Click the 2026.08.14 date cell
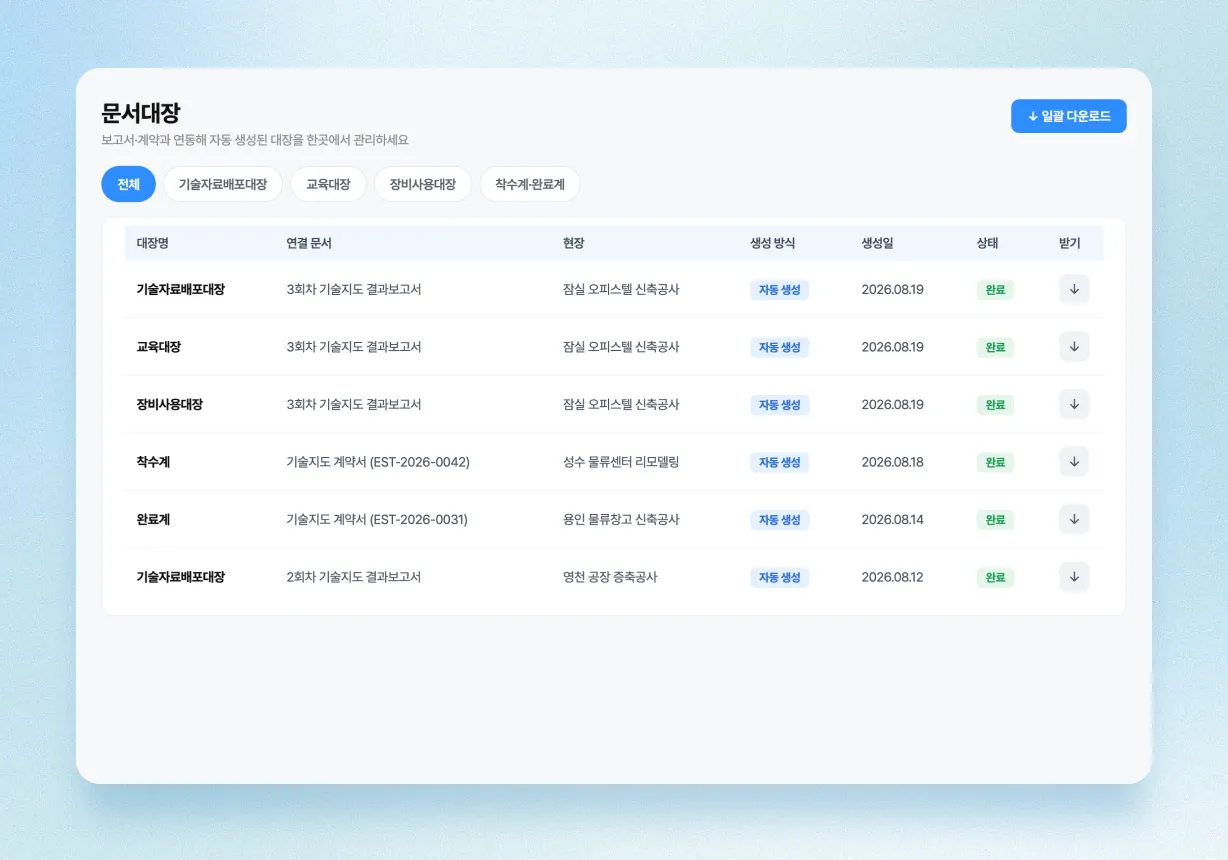This screenshot has width=1228, height=860. tap(893, 519)
